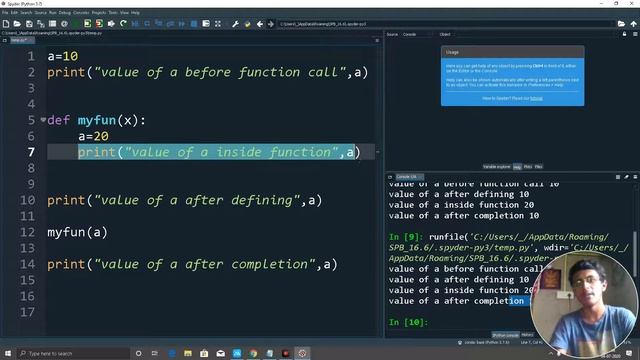The height and width of the screenshot is (360, 640).
Task: Click the @ symbol finder icon
Action: coord(64,24)
